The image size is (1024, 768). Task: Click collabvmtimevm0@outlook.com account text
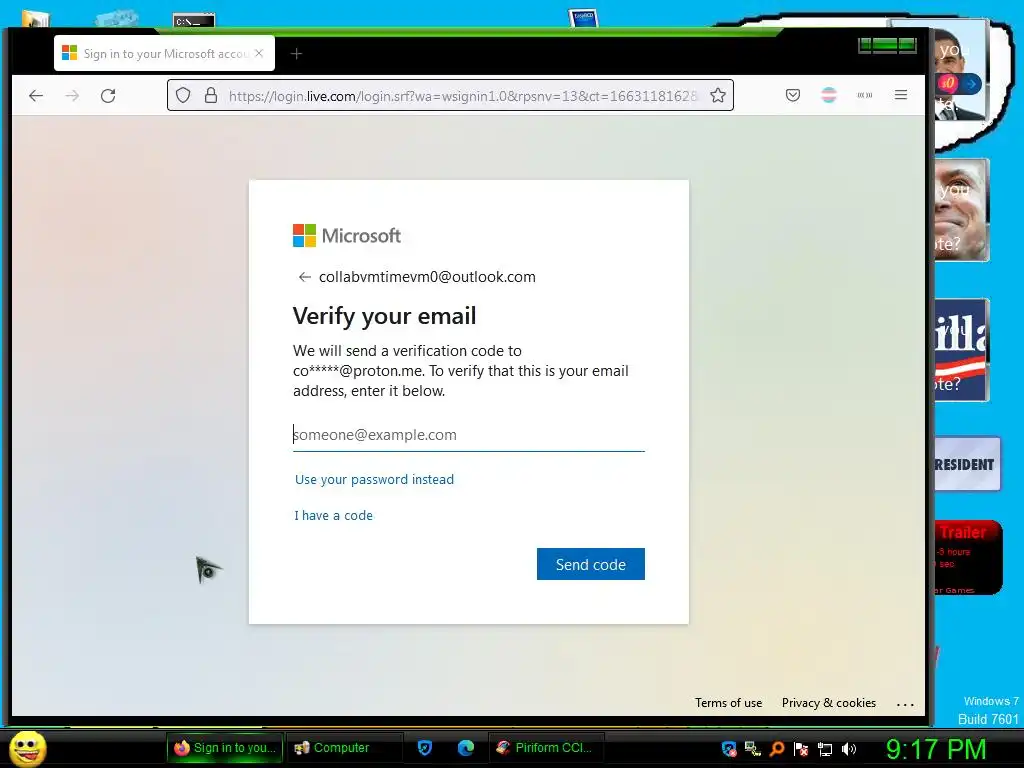tap(427, 277)
